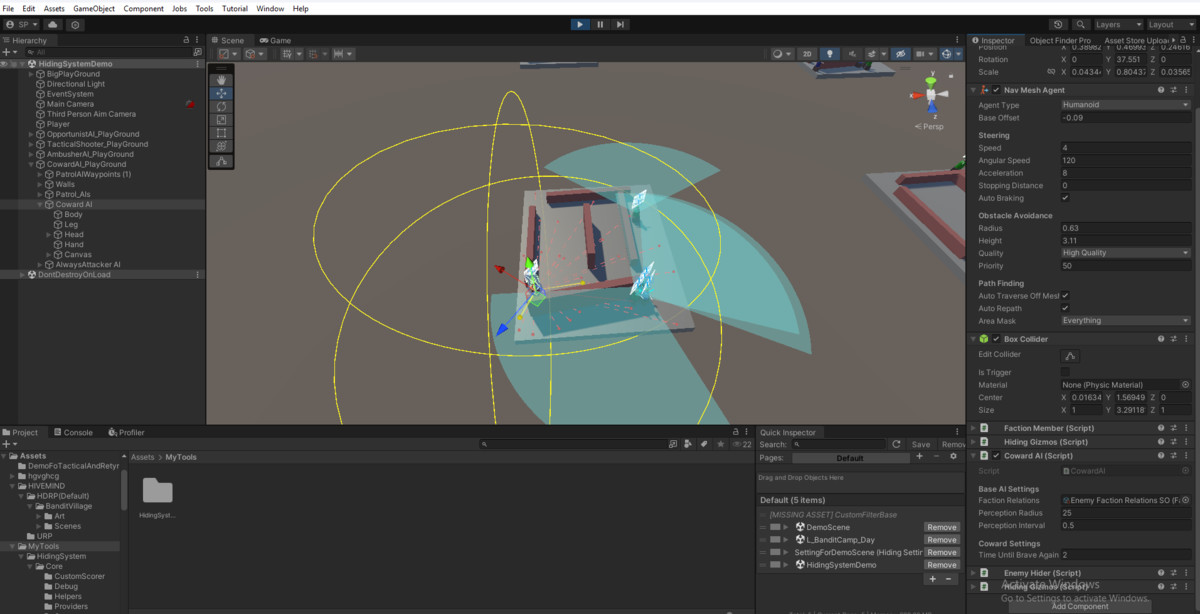Select the Hand view tool

(221, 79)
